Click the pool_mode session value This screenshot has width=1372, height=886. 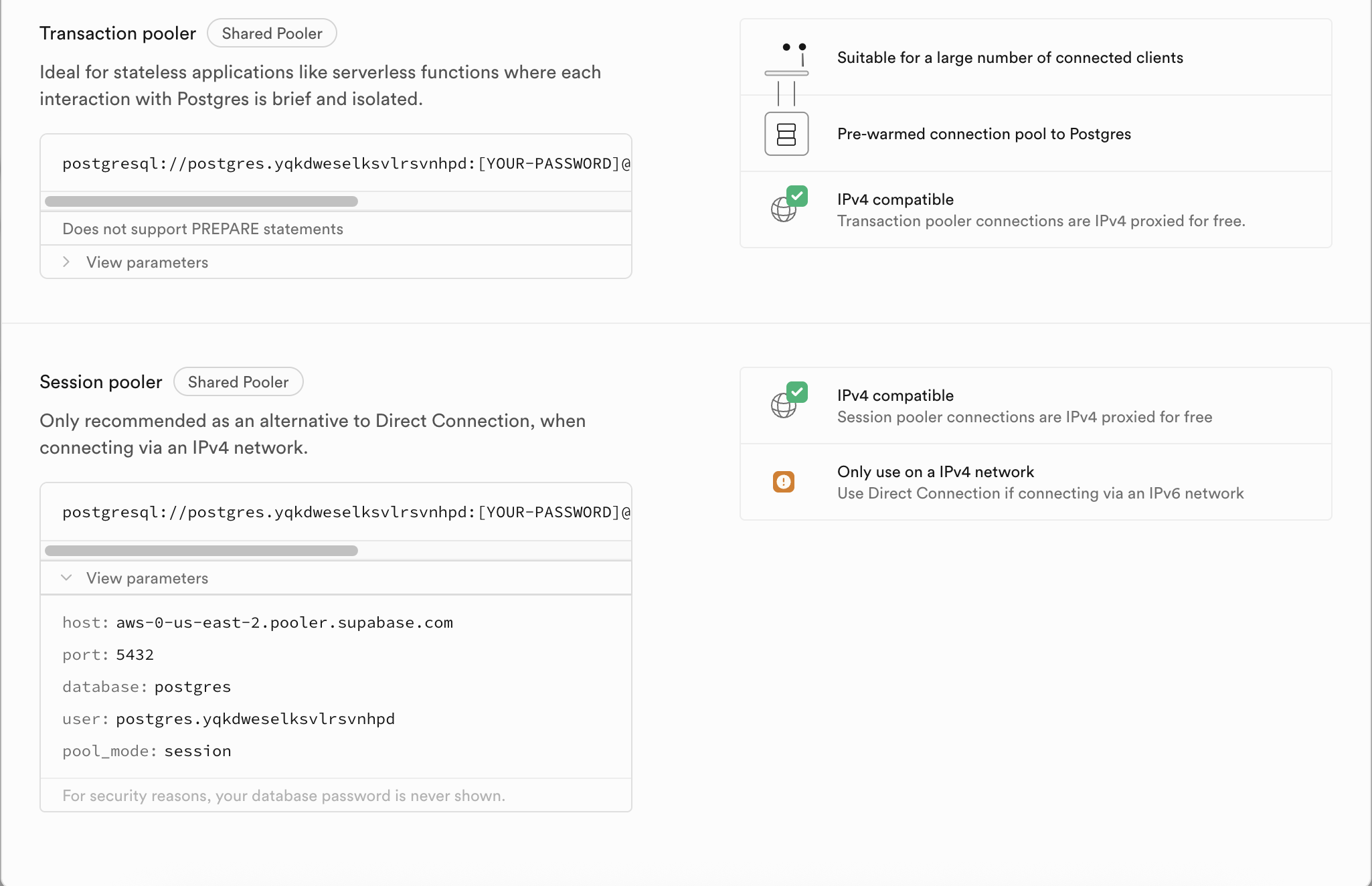198,751
